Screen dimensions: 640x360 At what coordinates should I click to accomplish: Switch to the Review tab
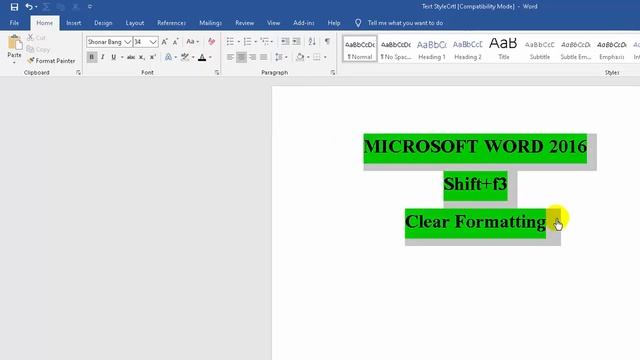click(244, 23)
